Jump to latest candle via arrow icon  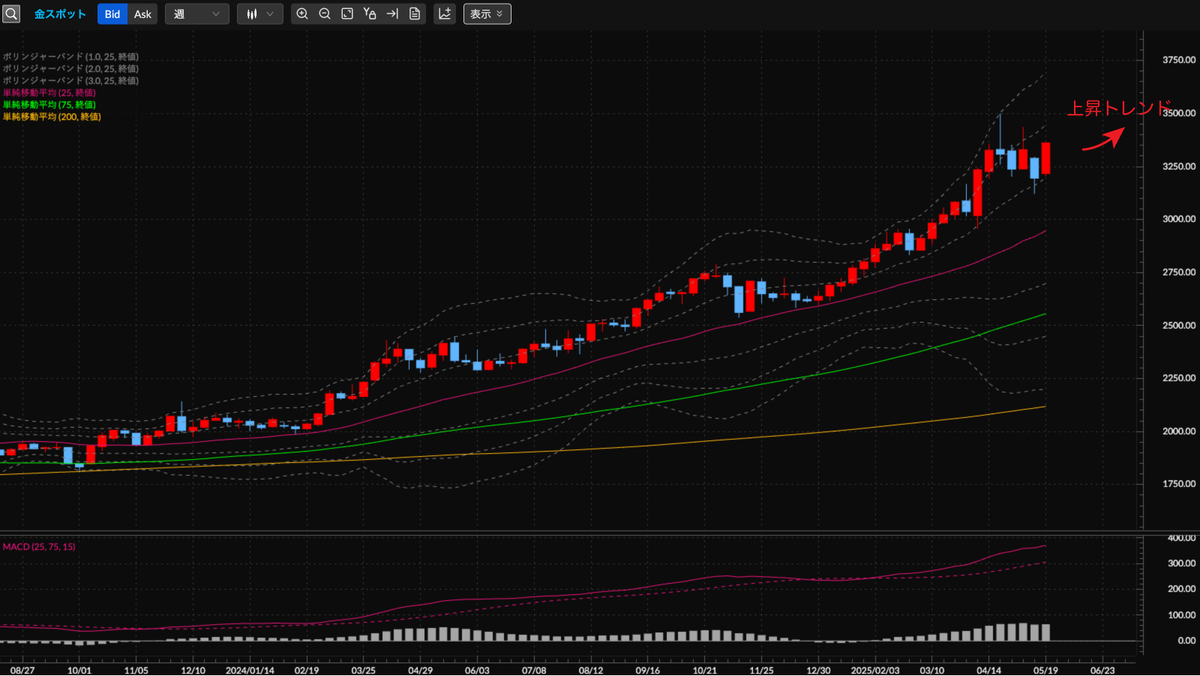click(393, 13)
